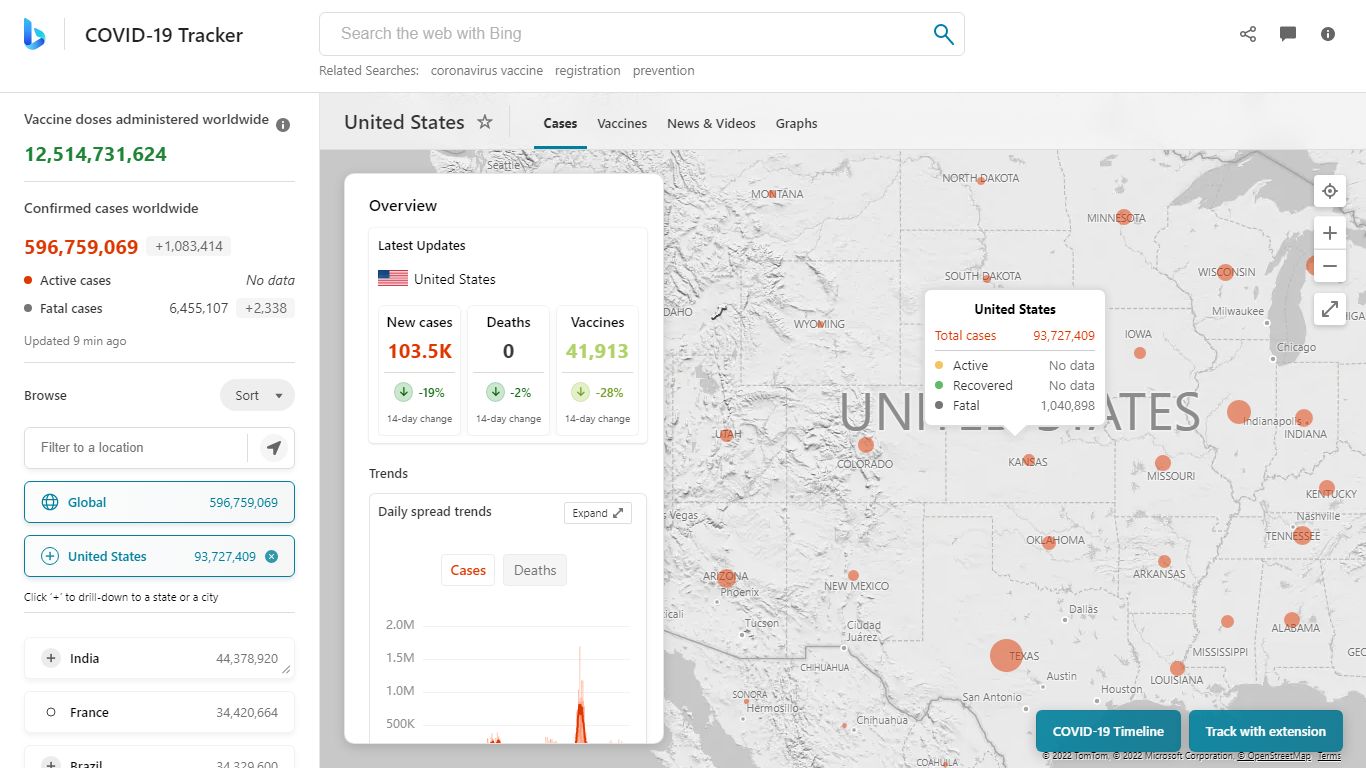Click the Texas case bubble on the map
Screen dimensions: 1366x768
click(x=1006, y=656)
